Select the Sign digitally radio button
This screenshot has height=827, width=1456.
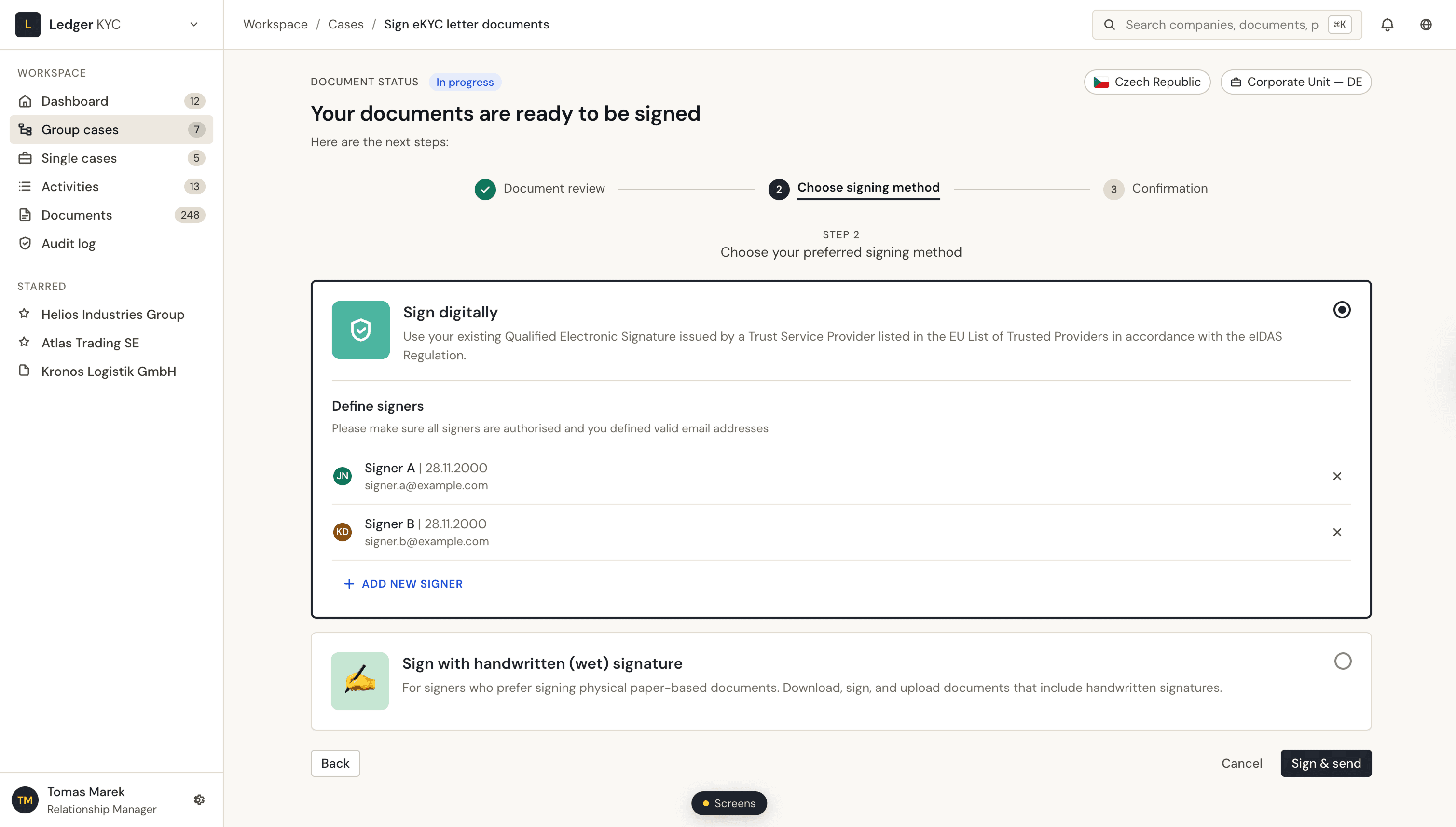(1341, 310)
